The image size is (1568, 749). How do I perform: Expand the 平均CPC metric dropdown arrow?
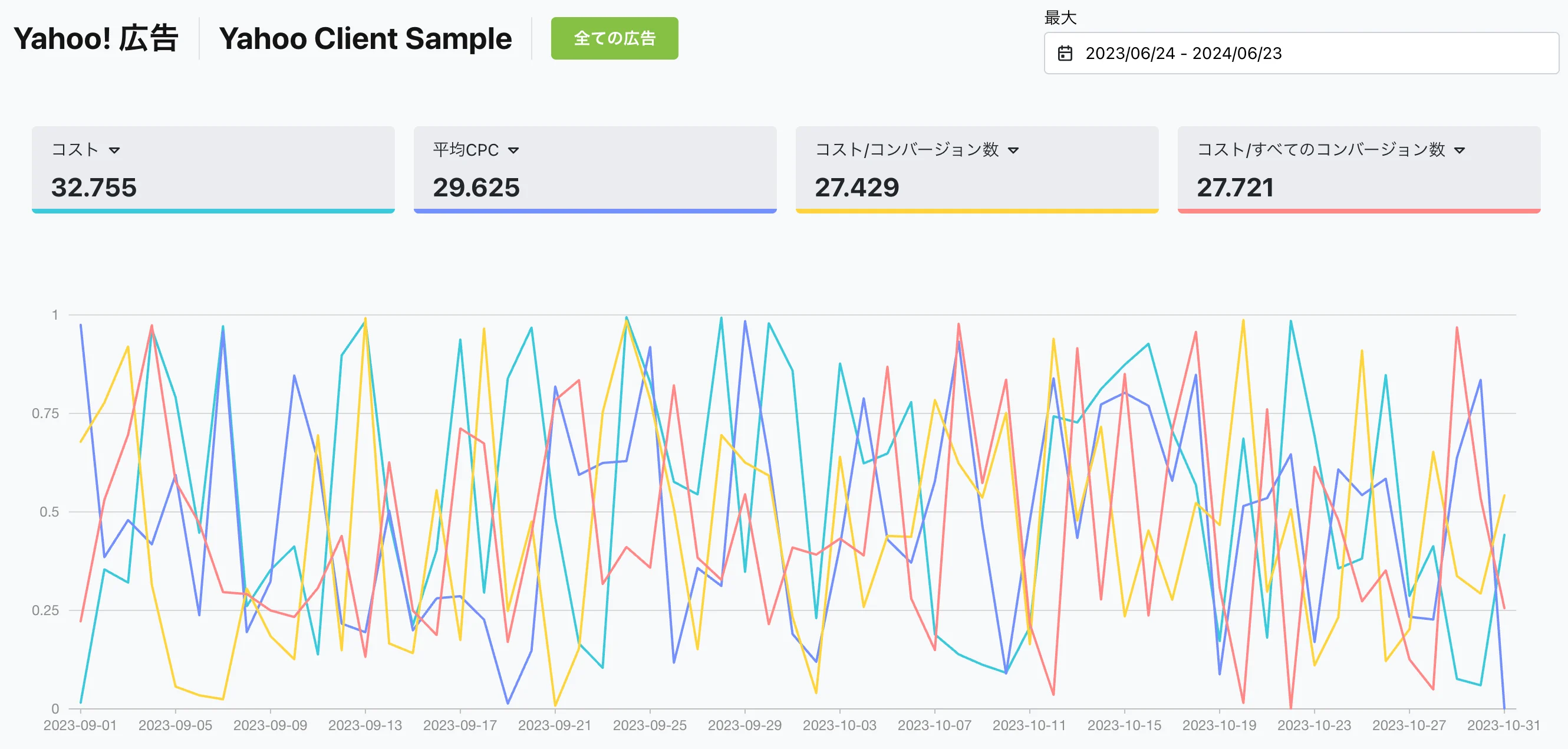pyautogui.click(x=513, y=150)
